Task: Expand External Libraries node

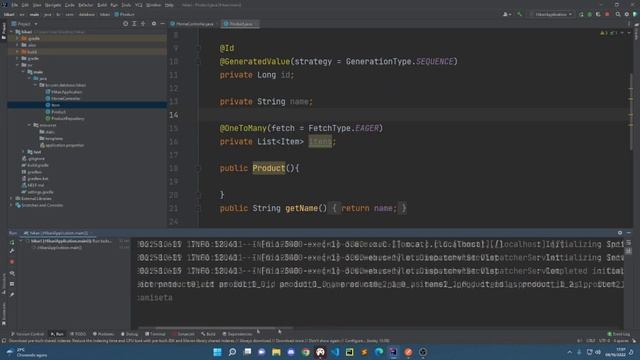Action: point(11,198)
